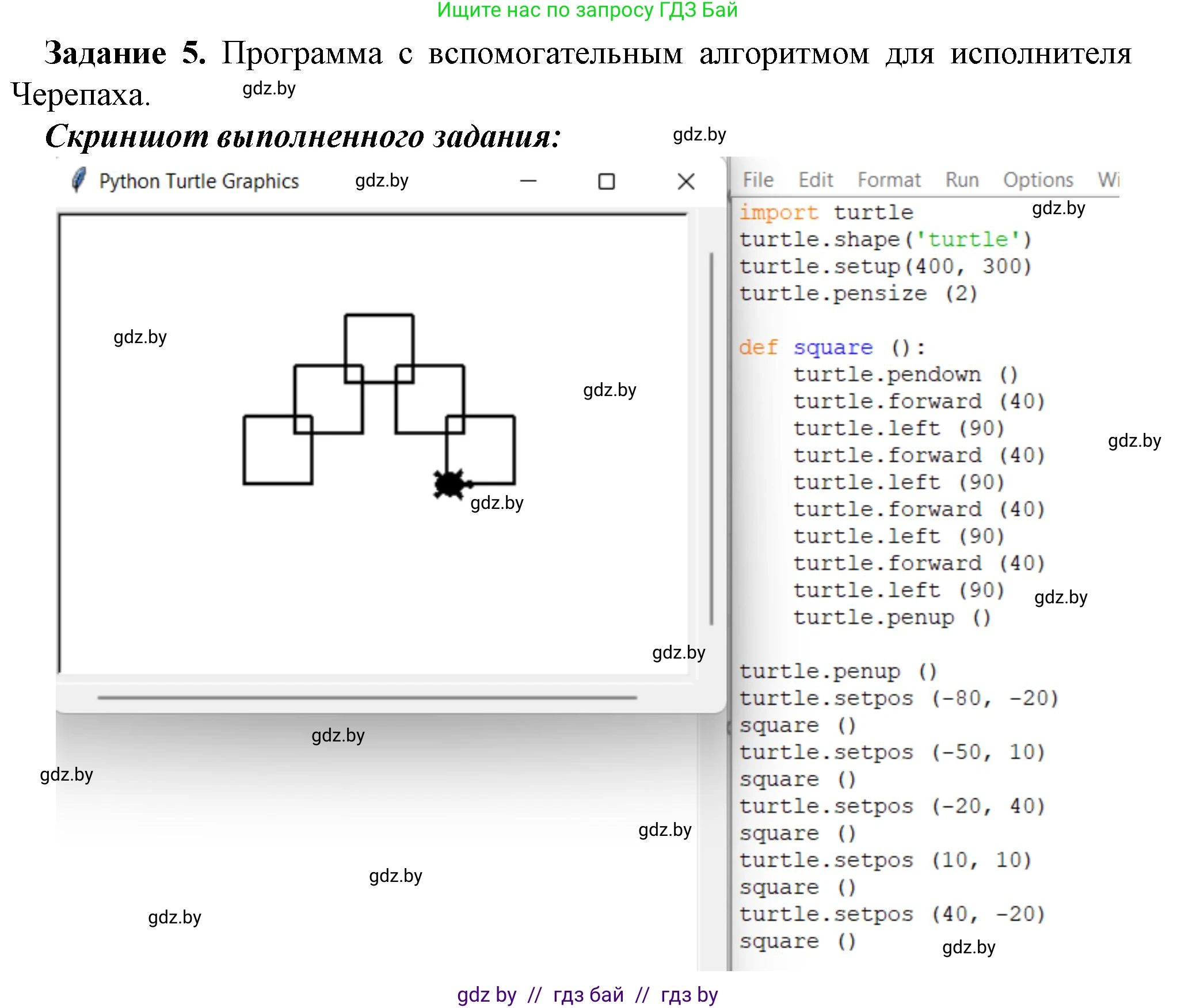
Task: Click the turtle.setpos (-80, -20) line
Action: click(x=898, y=698)
